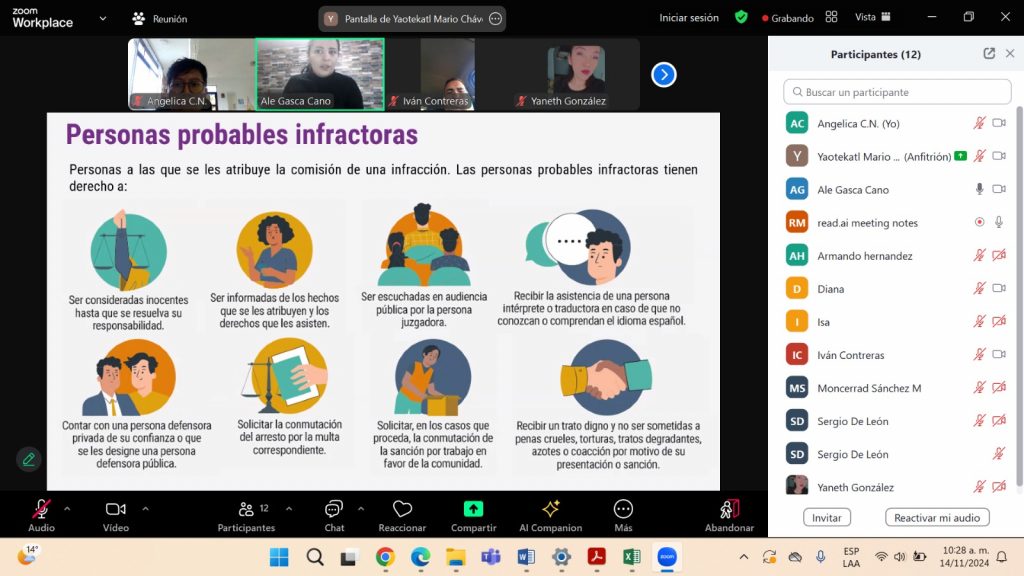Click the Buscar un participante search field
1024x576 pixels.
pos(897,92)
